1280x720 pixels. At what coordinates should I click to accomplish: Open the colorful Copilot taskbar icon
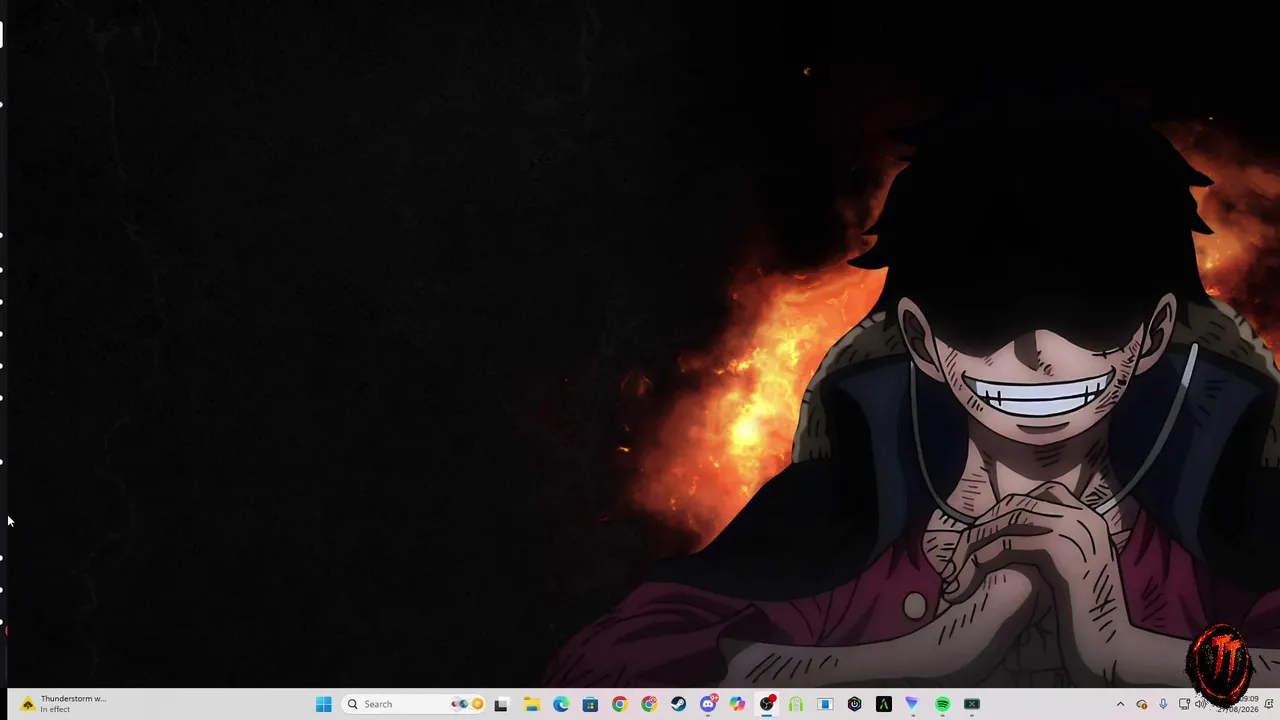pyautogui.click(x=737, y=704)
